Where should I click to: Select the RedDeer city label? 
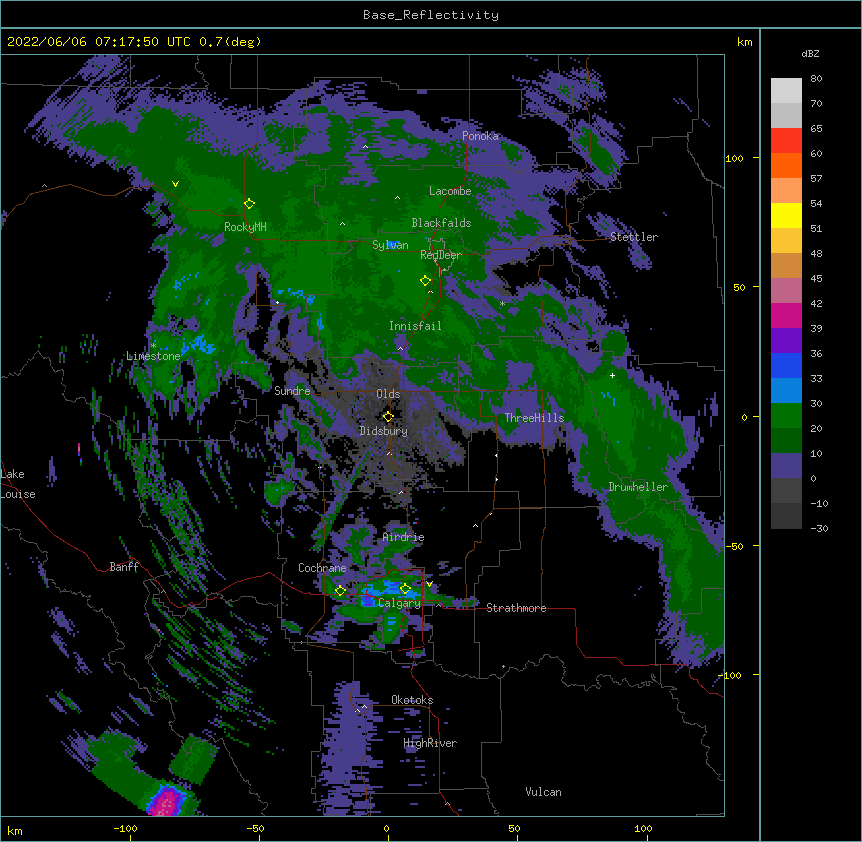441,255
